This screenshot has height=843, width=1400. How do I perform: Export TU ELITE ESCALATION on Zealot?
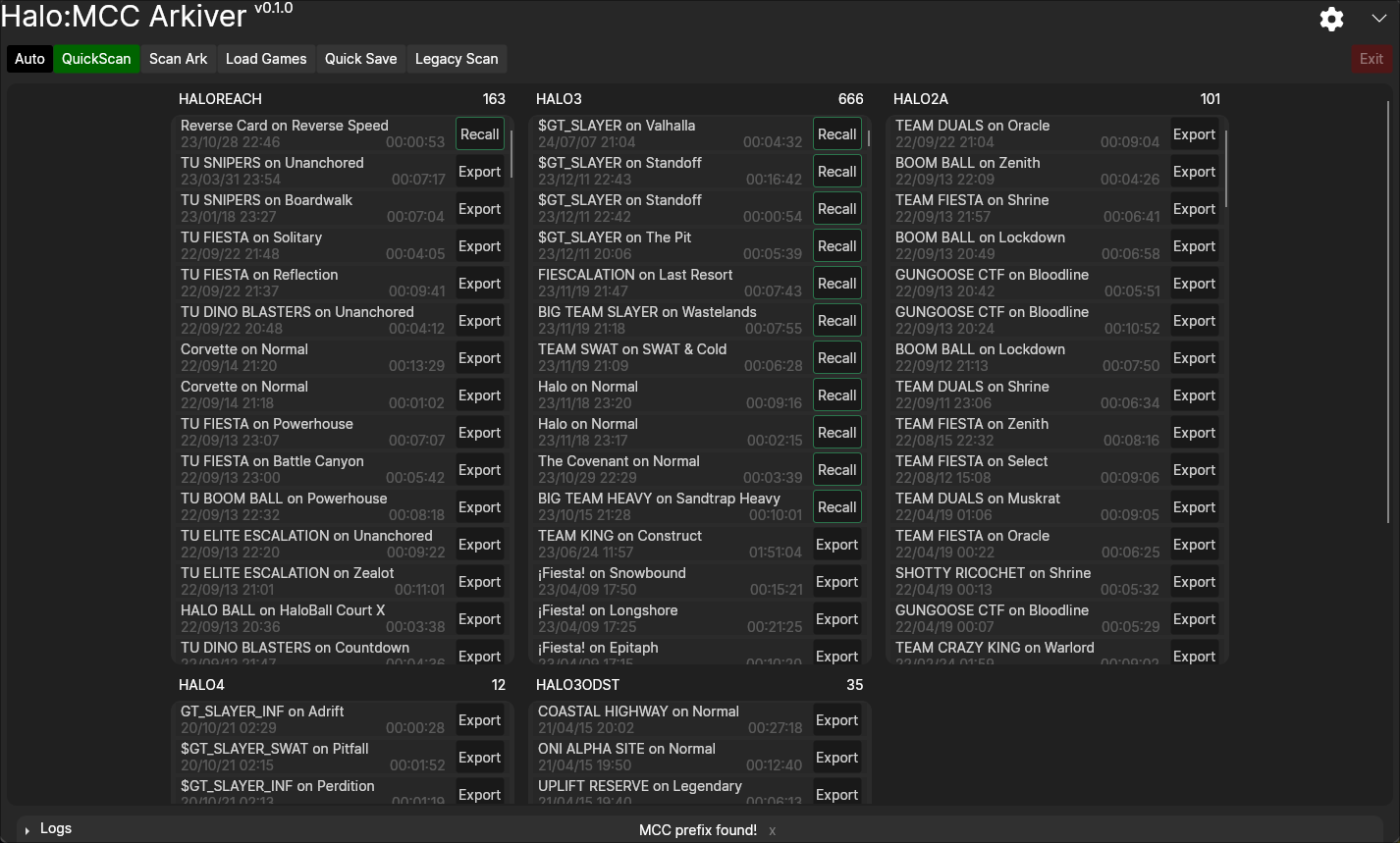point(480,582)
